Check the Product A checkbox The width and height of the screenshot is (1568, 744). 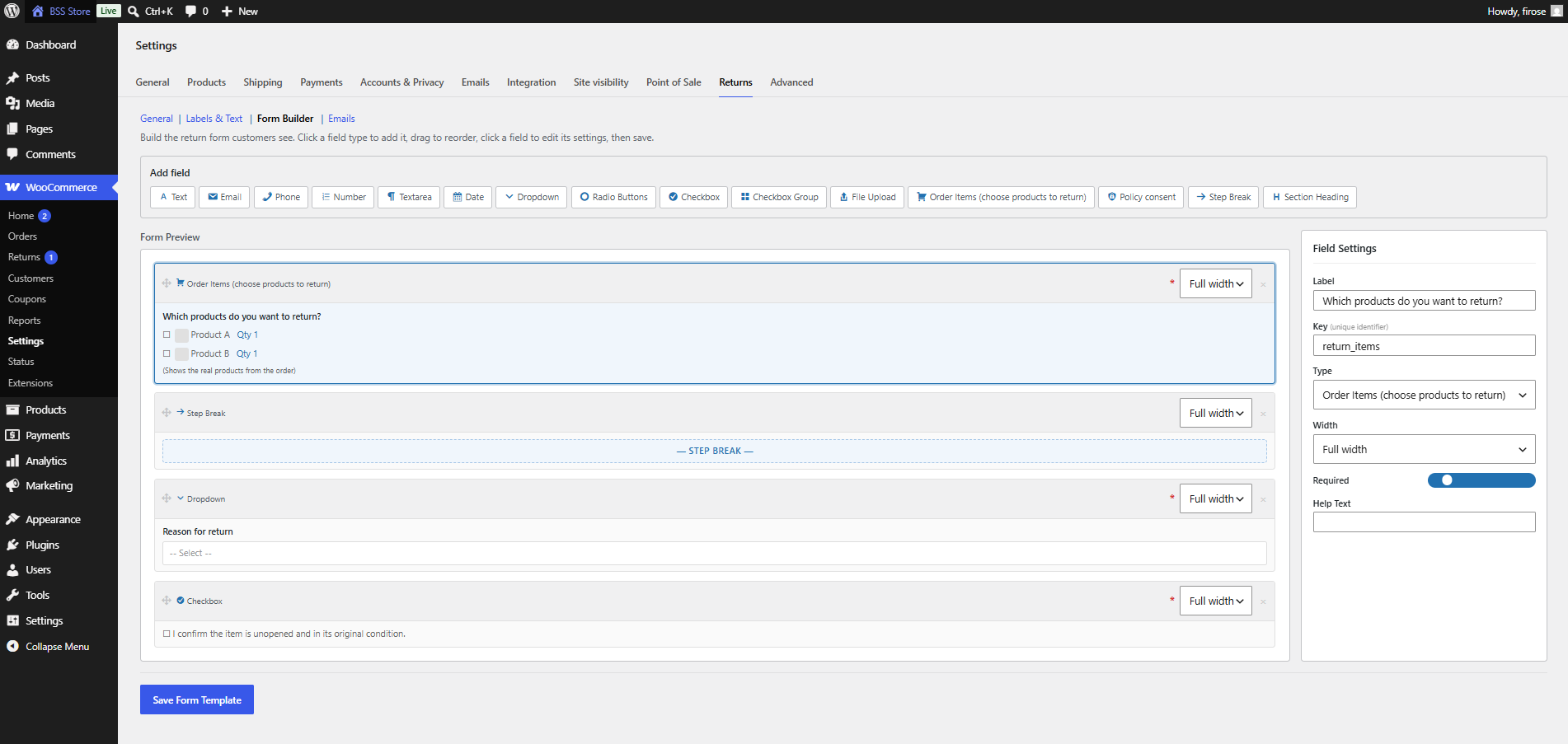(x=167, y=335)
